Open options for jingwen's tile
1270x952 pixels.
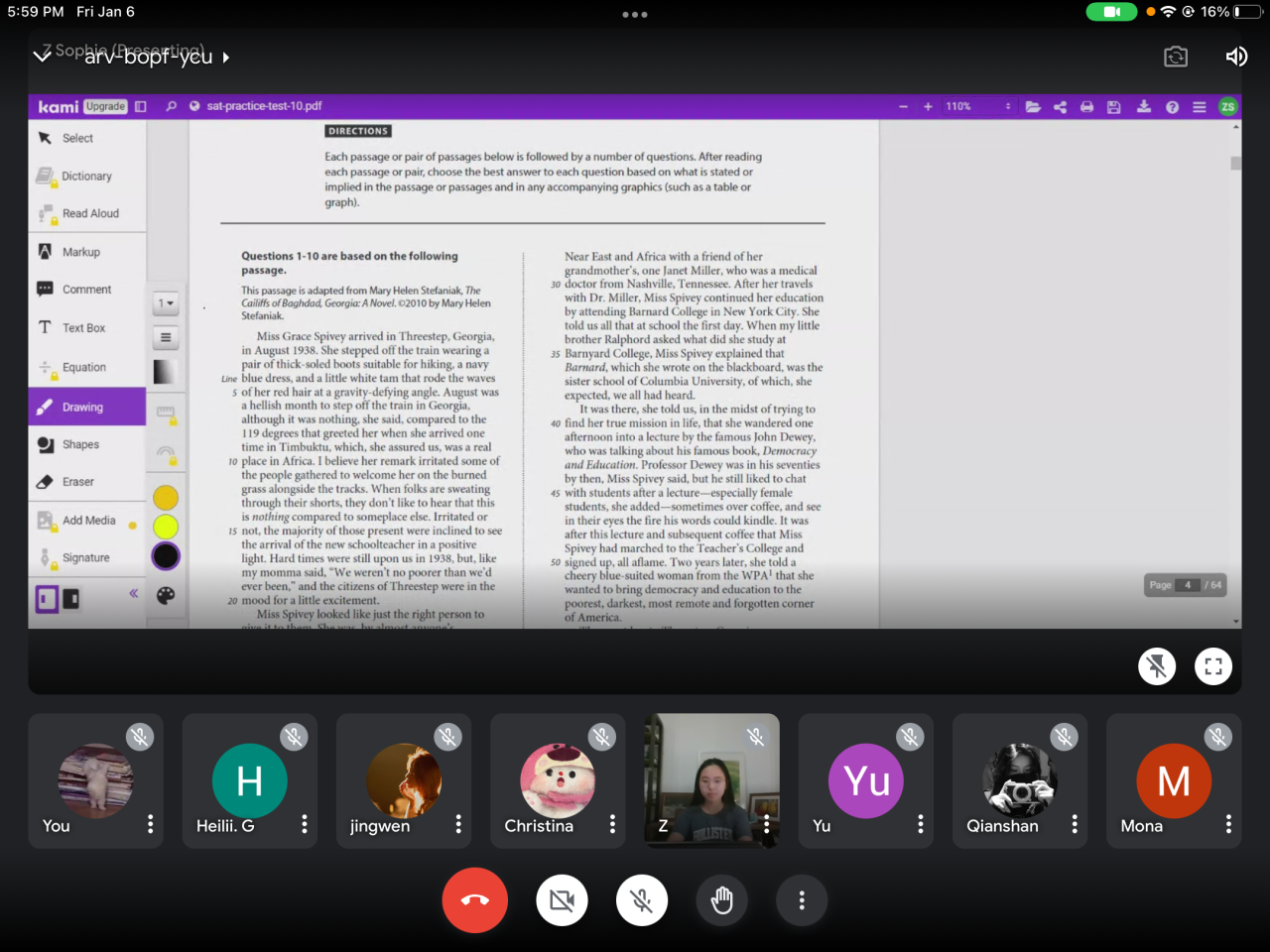click(458, 824)
